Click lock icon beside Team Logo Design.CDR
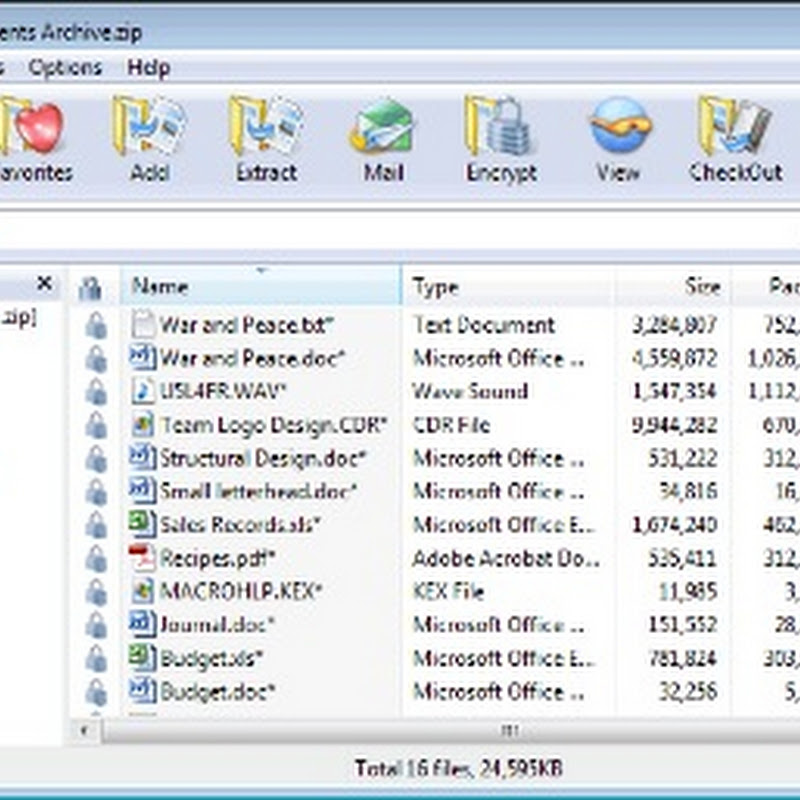 (x=96, y=426)
